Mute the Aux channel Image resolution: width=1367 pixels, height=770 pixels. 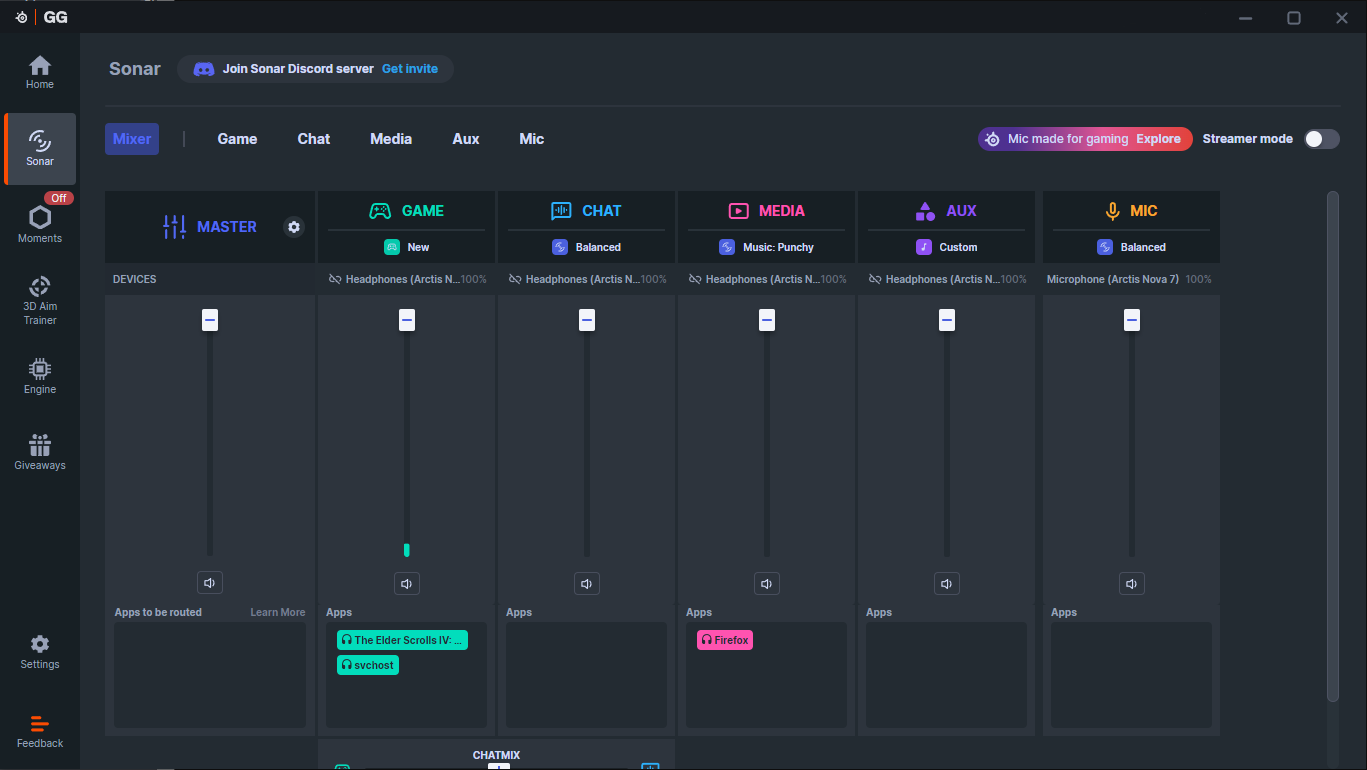click(x=947, y=583)
